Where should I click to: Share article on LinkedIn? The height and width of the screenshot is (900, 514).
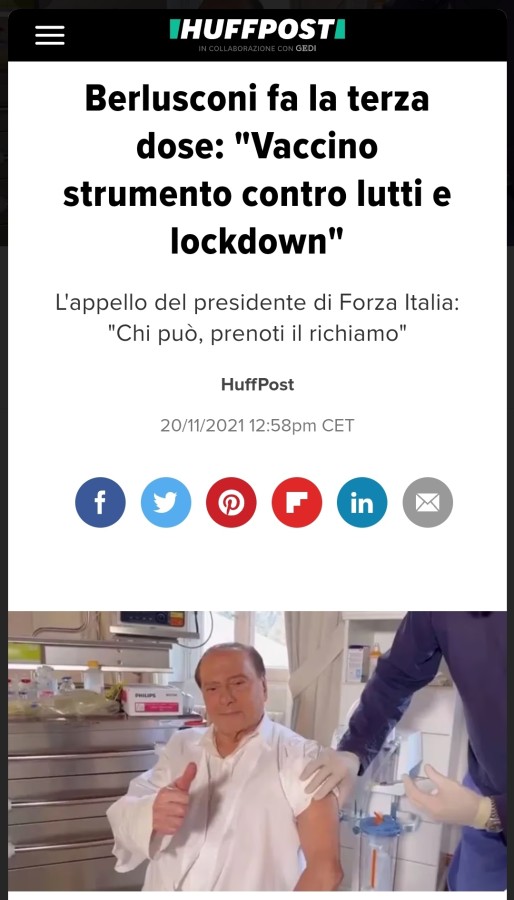(362, 502)
